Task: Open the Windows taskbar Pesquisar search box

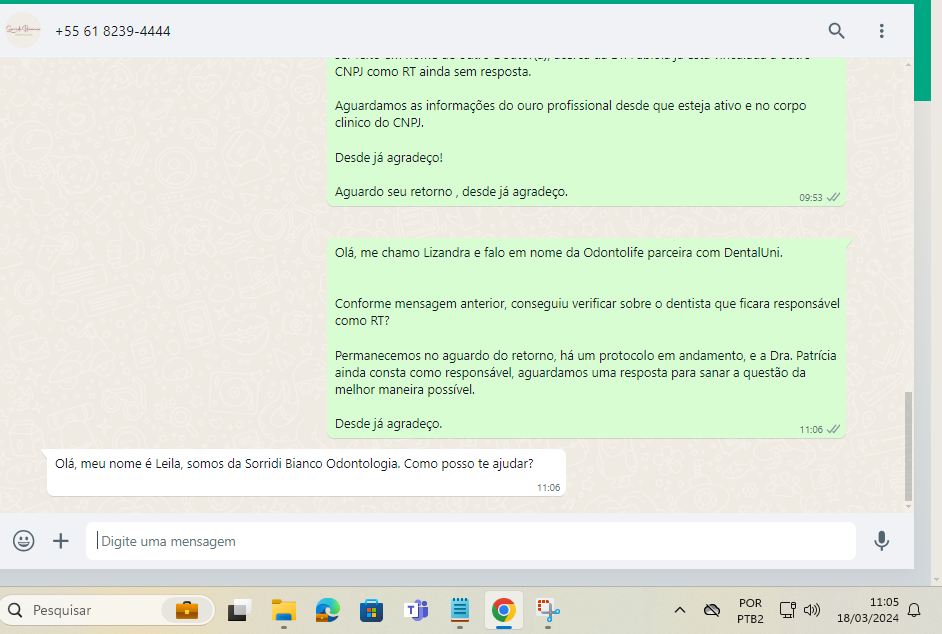Action: [108, 611]
